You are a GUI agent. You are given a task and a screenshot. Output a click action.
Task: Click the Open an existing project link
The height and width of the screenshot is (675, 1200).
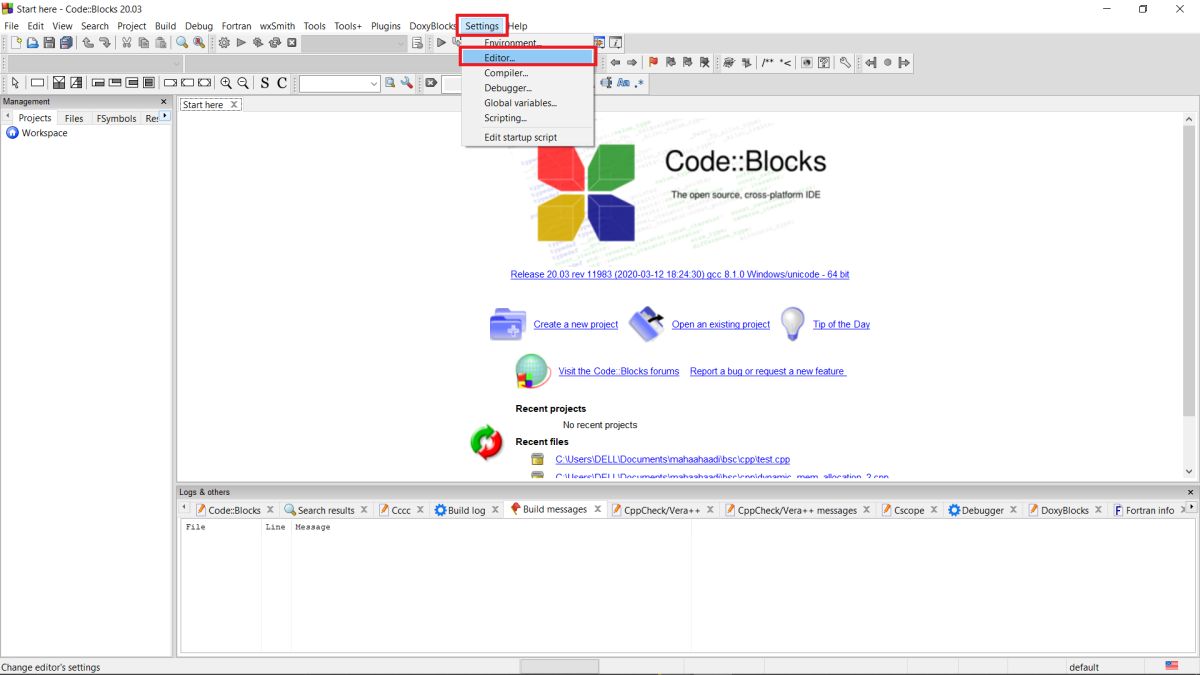click(x=721, y=324)
